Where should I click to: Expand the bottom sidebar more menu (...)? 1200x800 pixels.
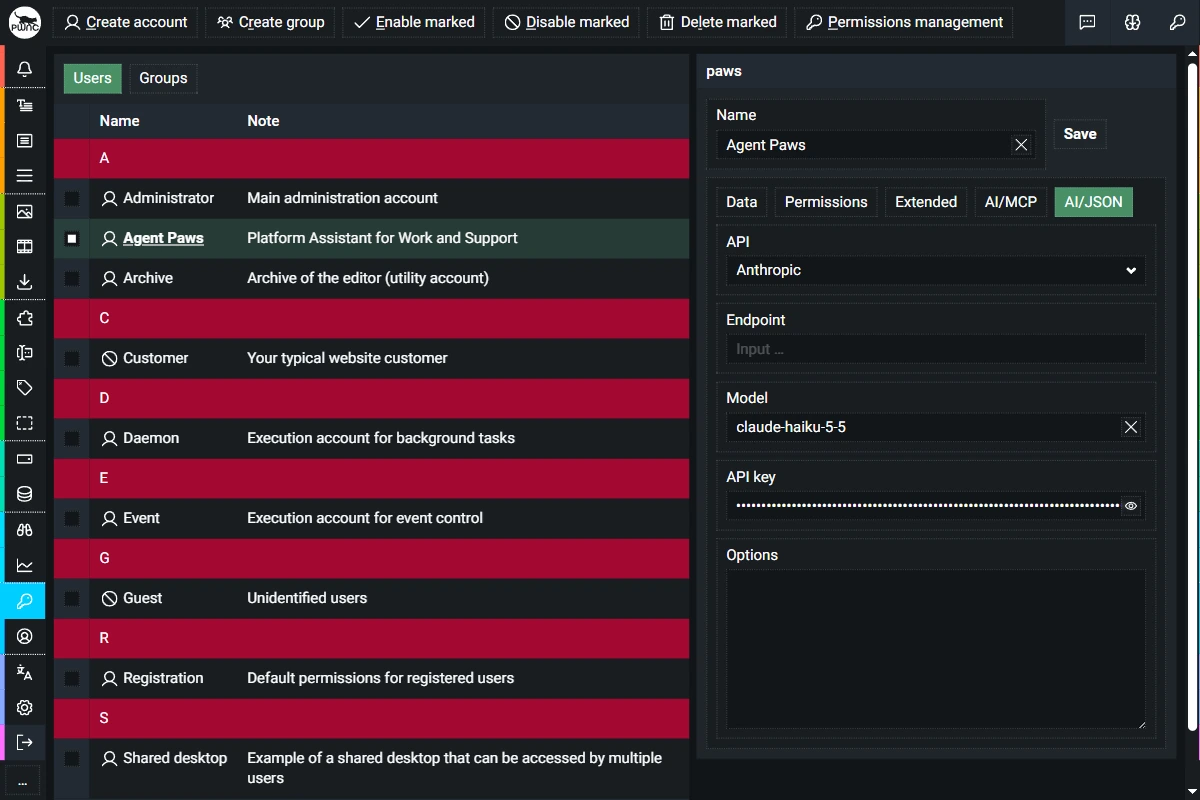tap(22, 781)
